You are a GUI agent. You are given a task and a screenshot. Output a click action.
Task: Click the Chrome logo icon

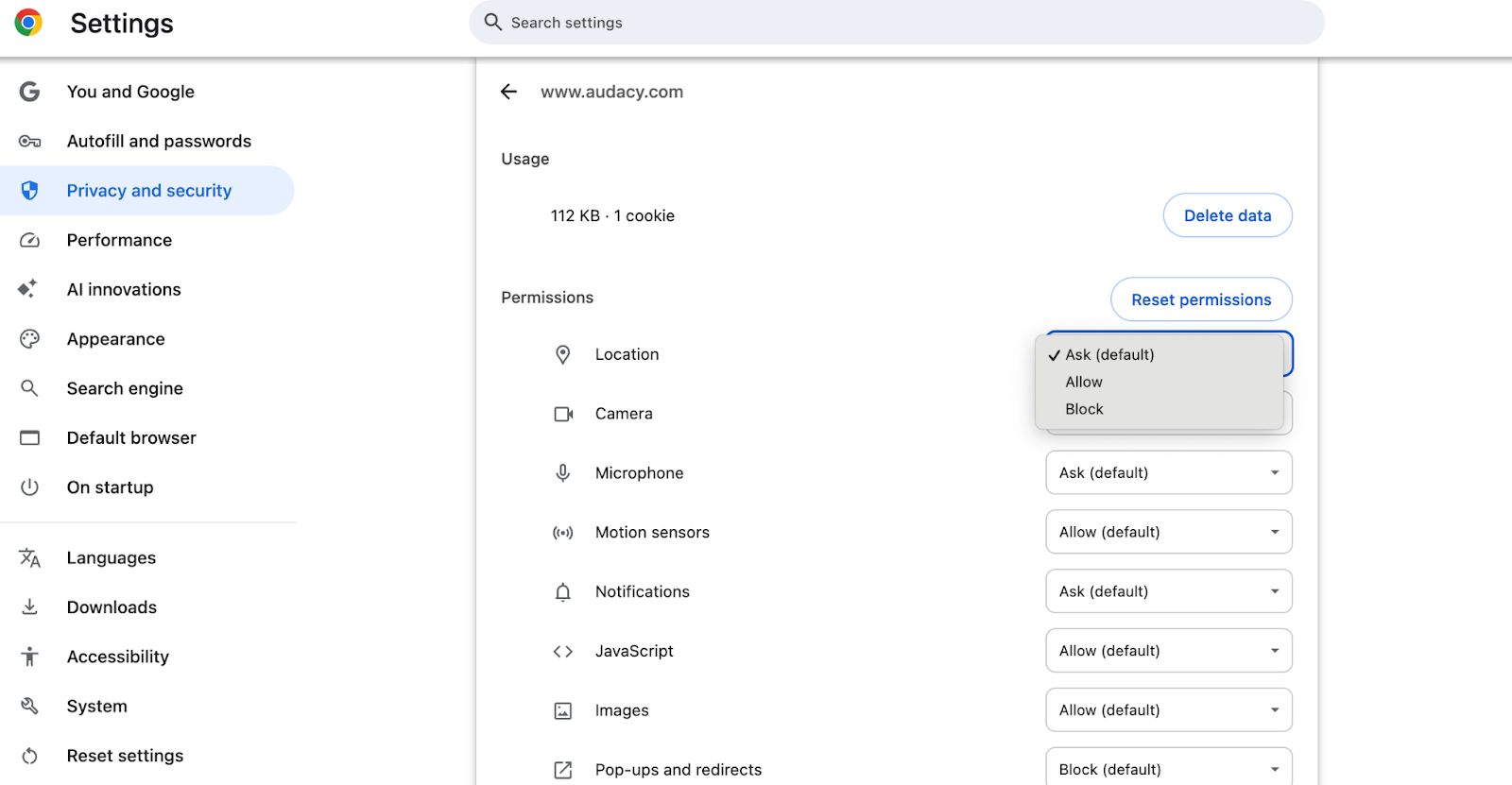(28, 23)
